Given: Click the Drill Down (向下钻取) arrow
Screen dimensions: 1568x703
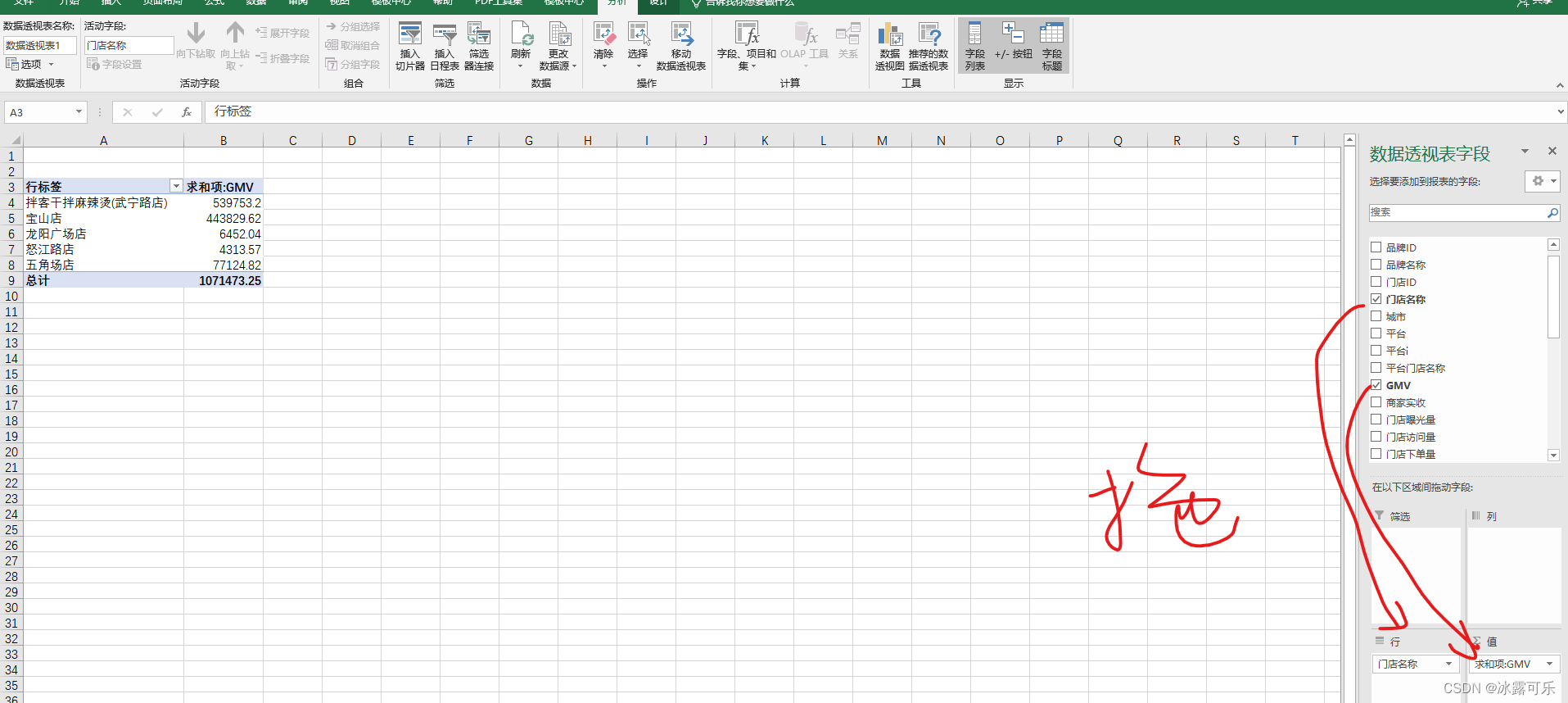Looking at the screenshot, I should pos(196,41).
